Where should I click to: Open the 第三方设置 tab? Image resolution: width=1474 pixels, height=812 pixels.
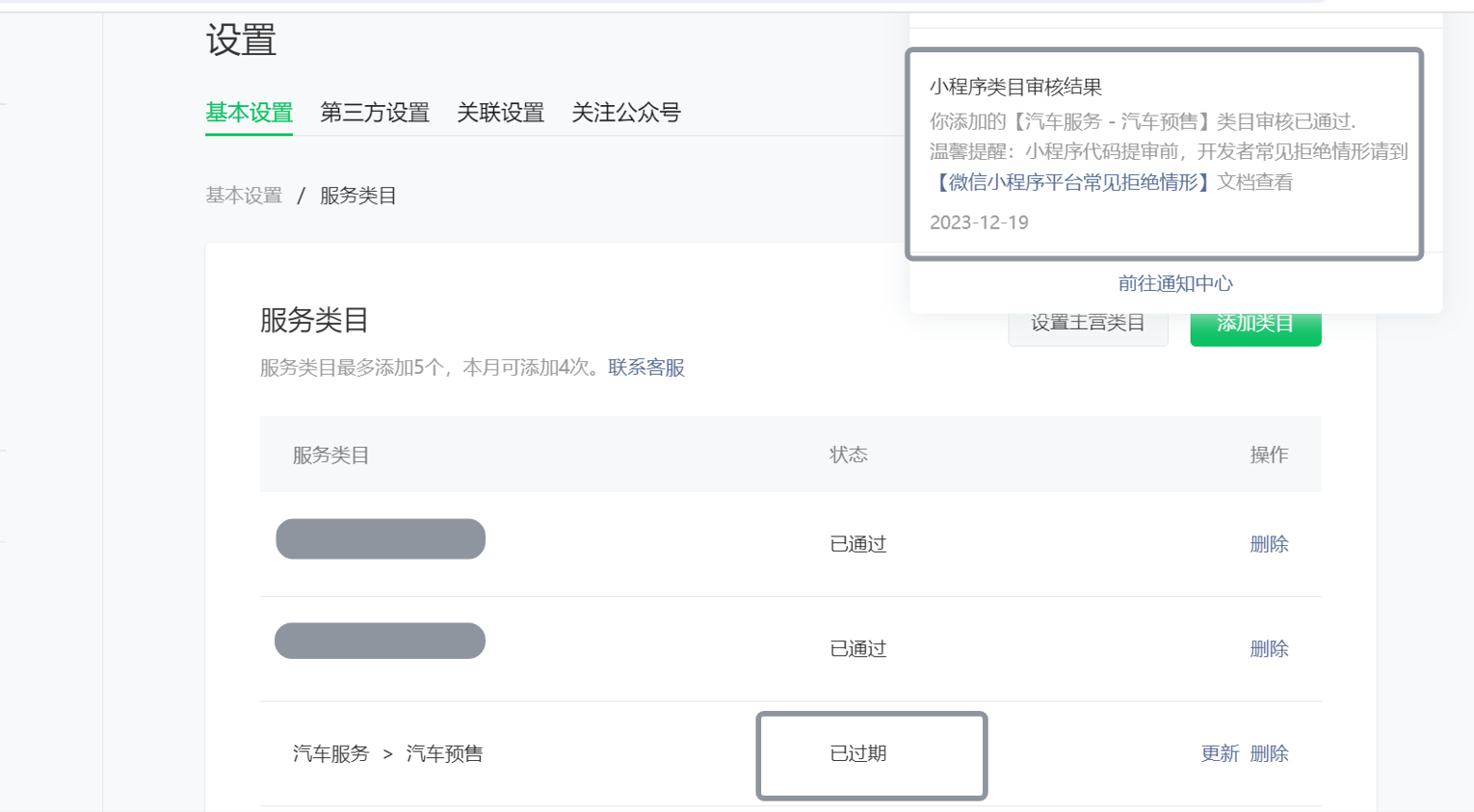(375, 113)
